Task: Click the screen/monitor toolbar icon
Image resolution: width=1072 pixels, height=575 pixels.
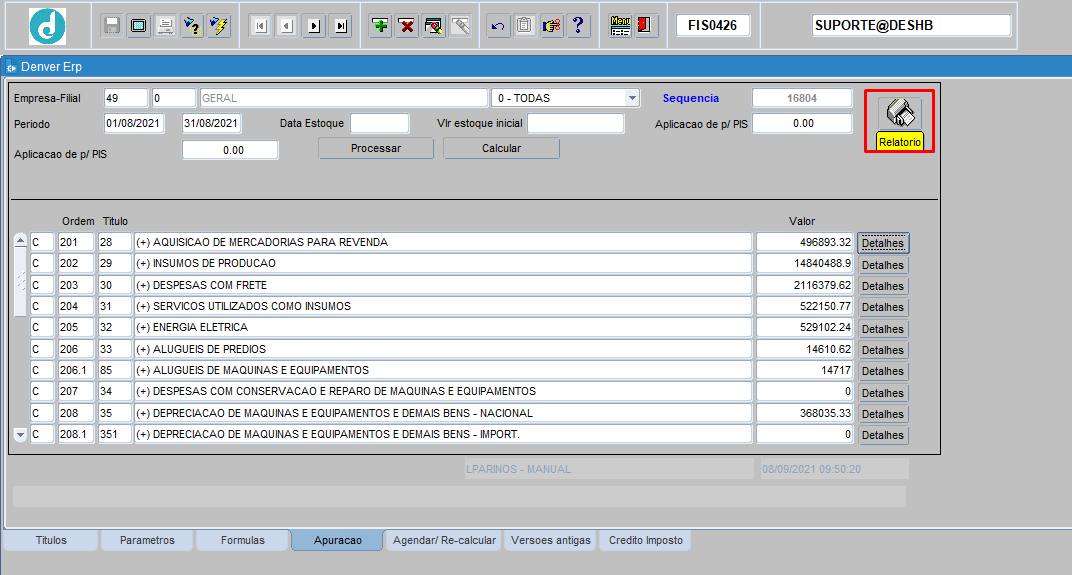Action: pos(138,26)
